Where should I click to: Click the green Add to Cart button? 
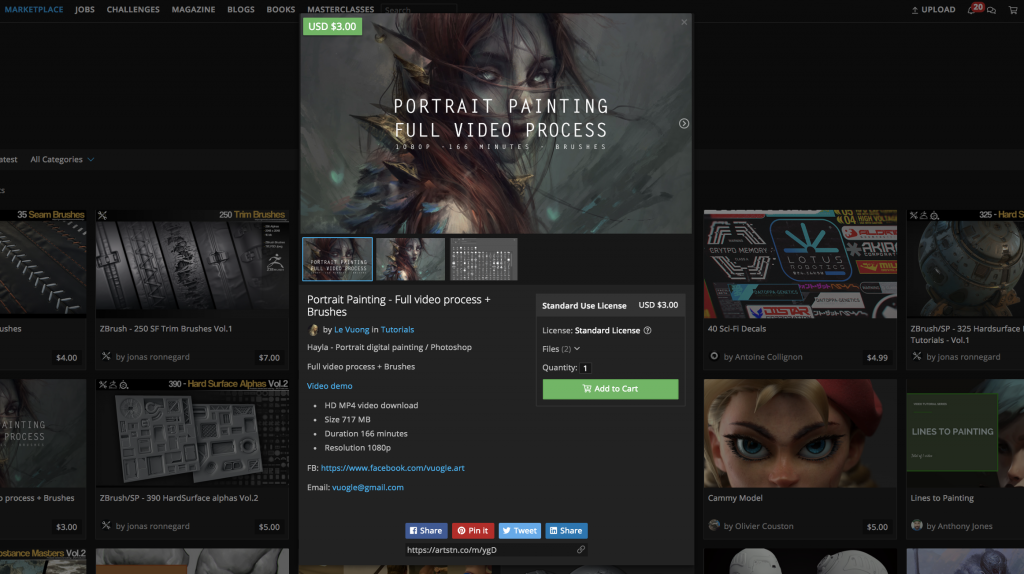click(x=611, y=389)
